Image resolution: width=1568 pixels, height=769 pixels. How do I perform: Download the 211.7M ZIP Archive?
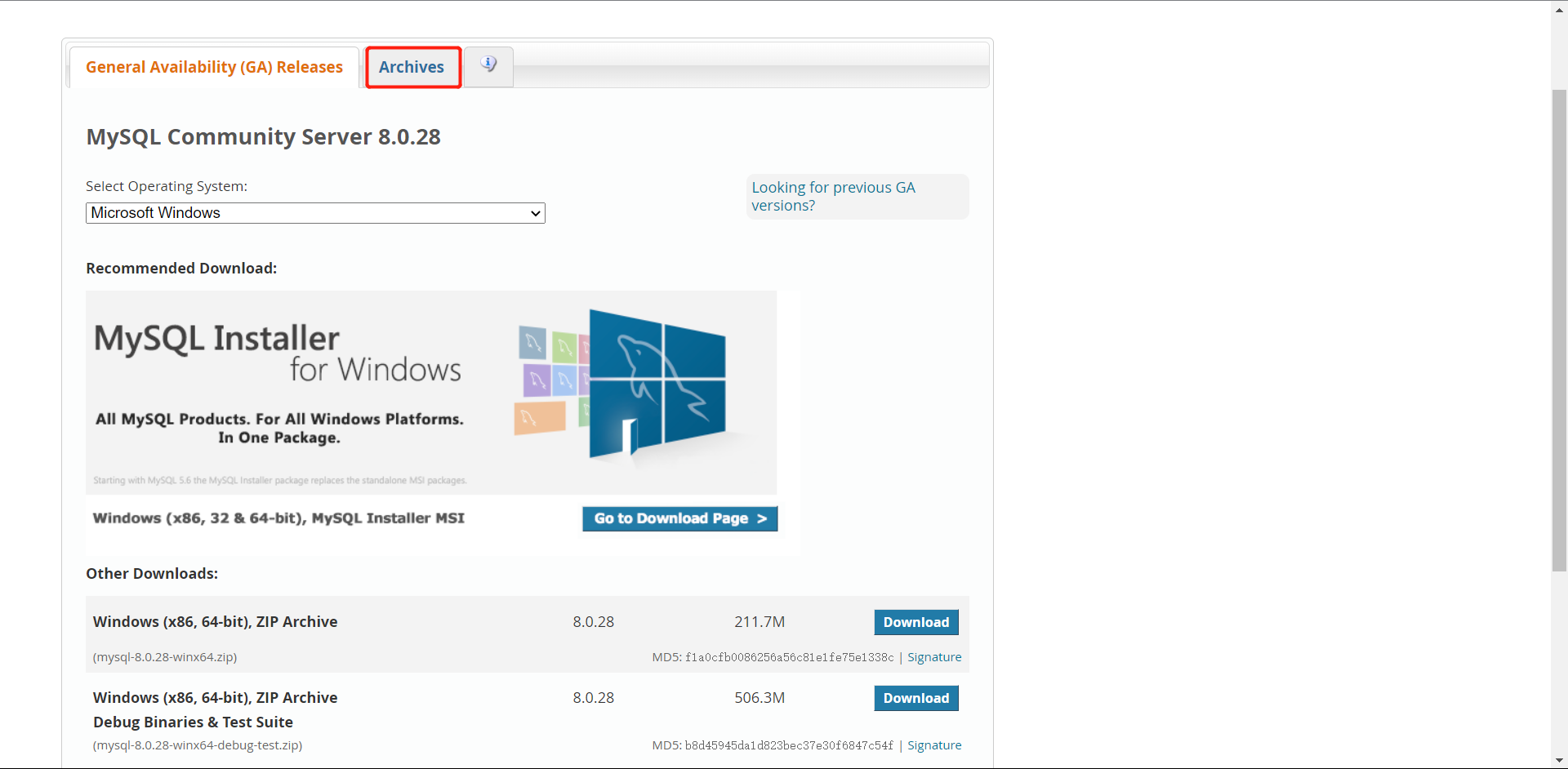[x=916, y=622]
